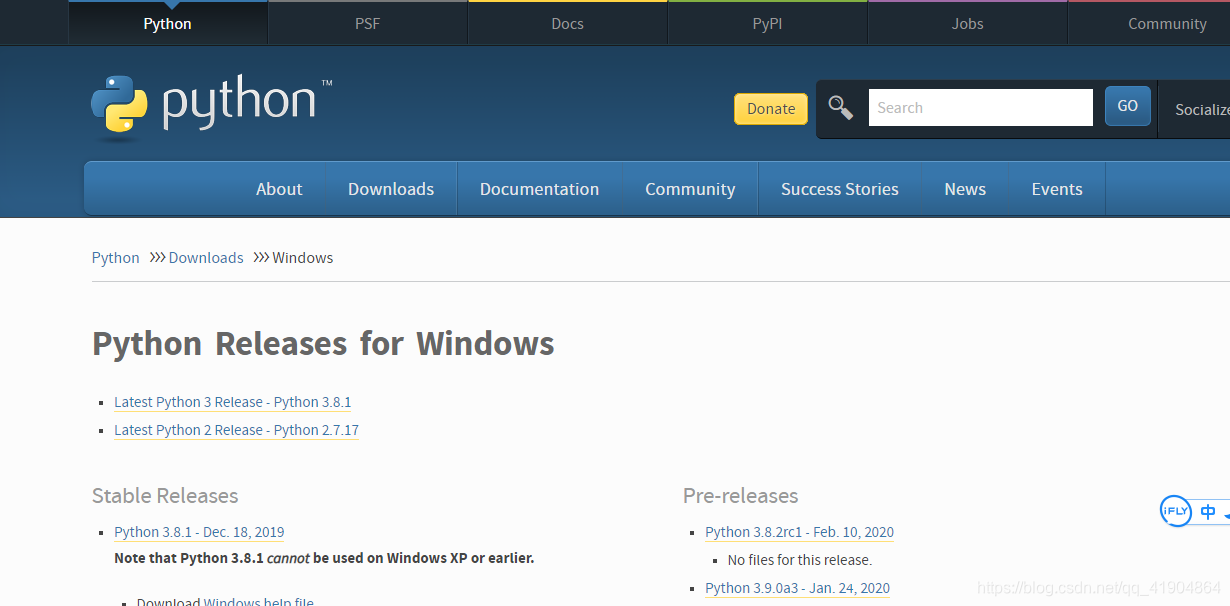This screenshot has width=1230, height=606.
Task: Click the yellow Donate button
Action: [x=771, y=109]
